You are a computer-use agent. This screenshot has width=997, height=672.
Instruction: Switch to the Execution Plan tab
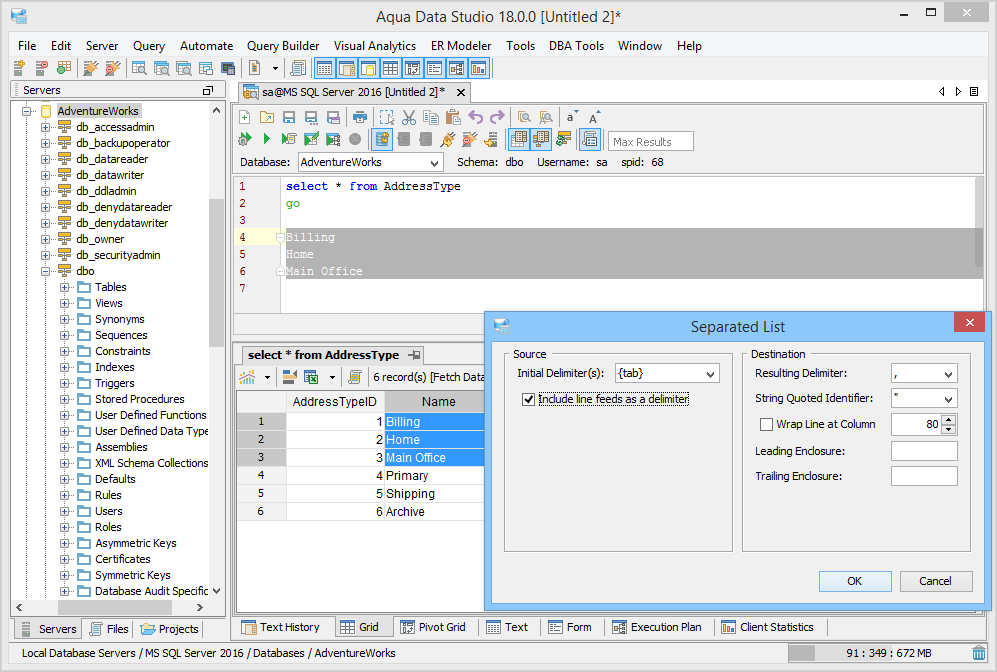[657, 627]
